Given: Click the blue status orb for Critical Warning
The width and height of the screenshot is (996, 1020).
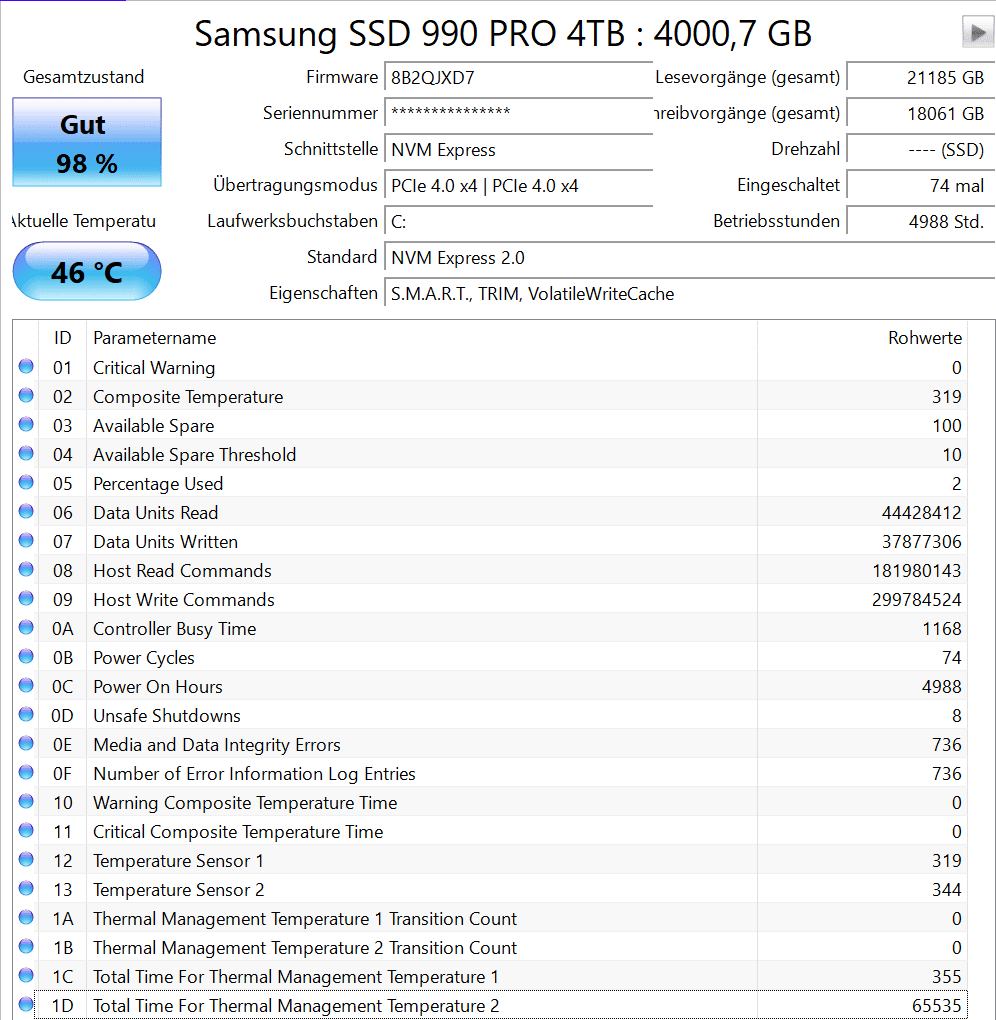Looking at the screenshot, I should point(26,367).
